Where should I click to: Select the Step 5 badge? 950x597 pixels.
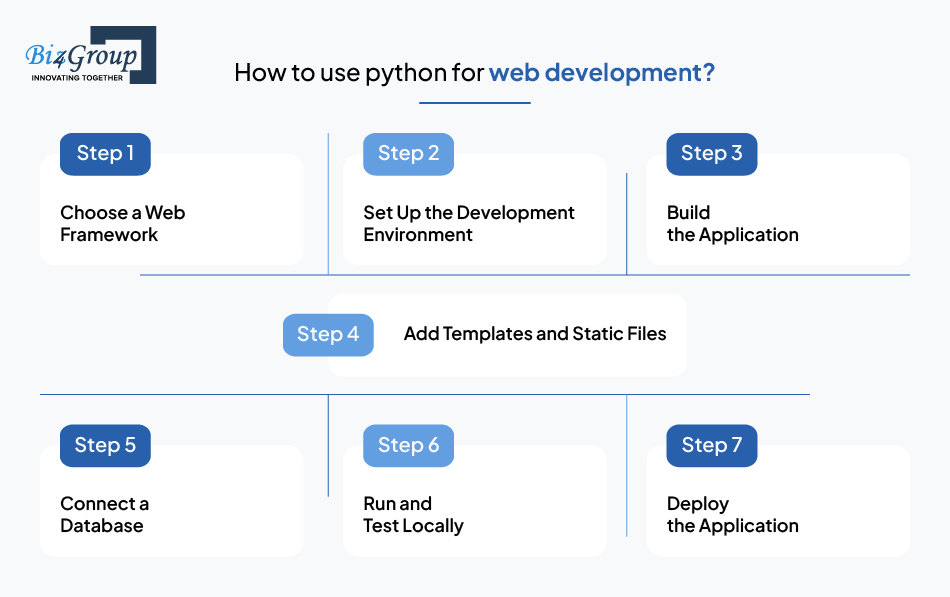pyautogui.click(x=105, y=445)
